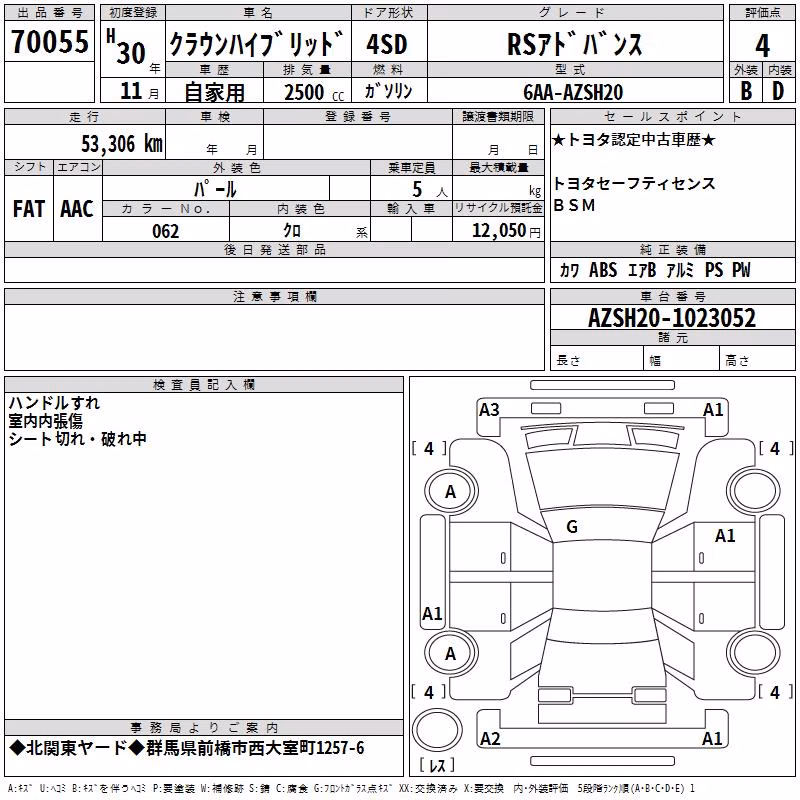Select the exterior color パール
Viewport: 800px width, 800px height.
tap(215, 189)
